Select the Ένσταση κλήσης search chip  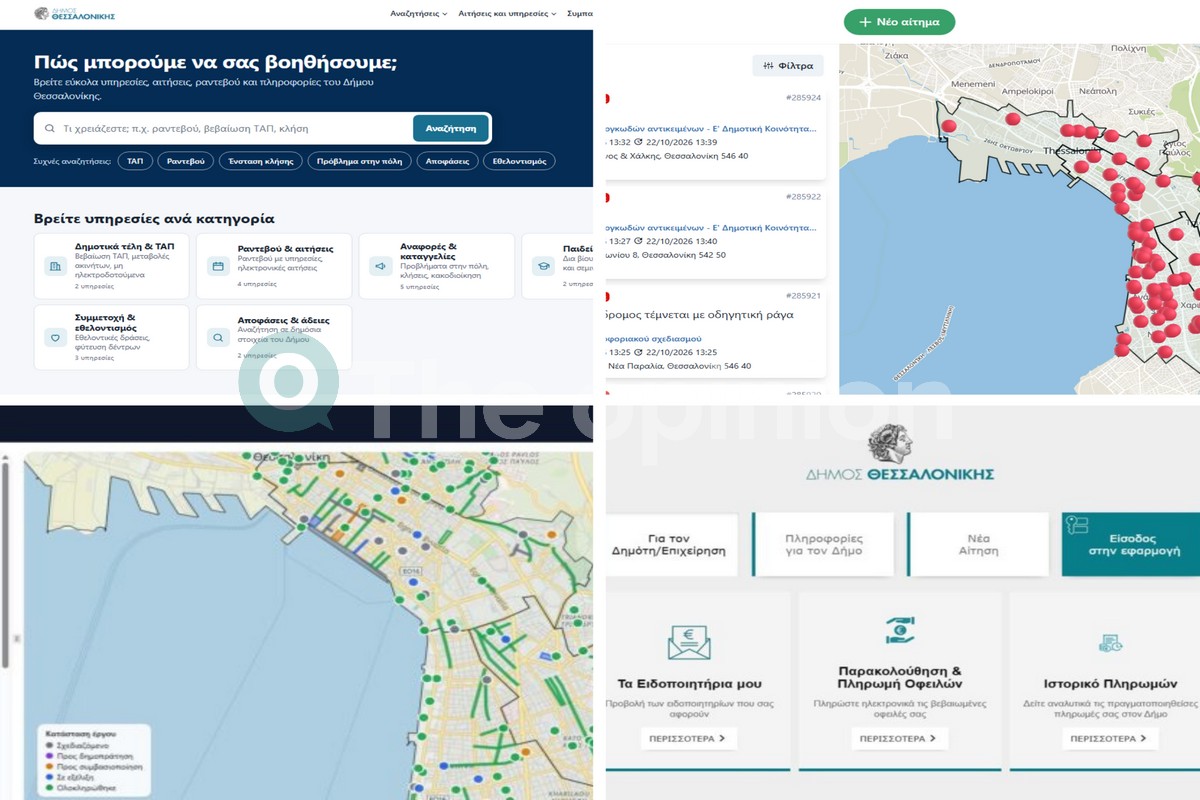tap(260, 161)
